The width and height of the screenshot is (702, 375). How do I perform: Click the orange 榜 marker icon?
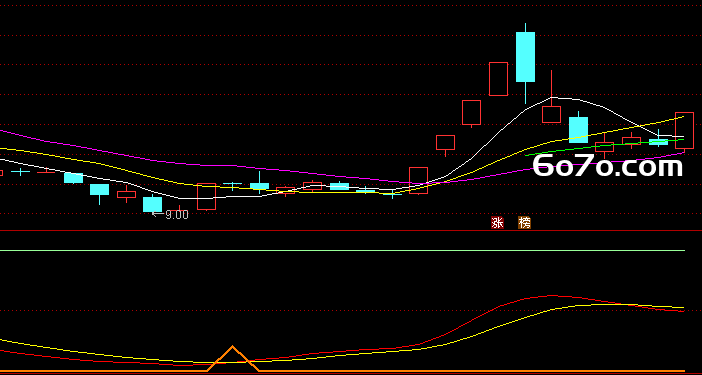point(524,222)
